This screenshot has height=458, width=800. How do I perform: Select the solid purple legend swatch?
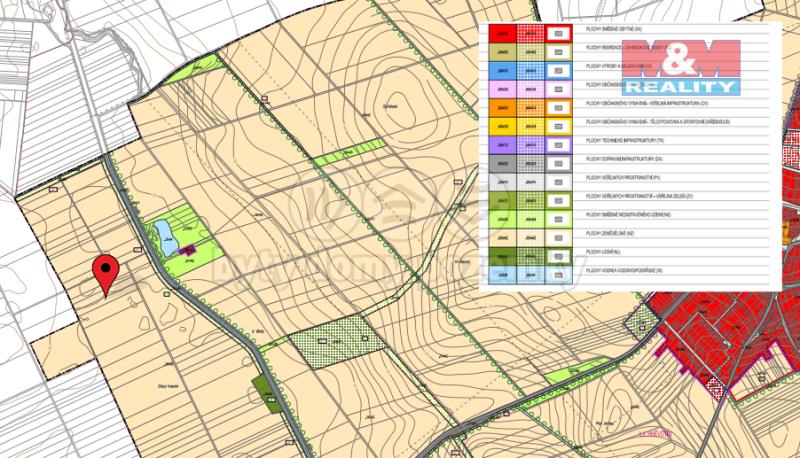pyautogui.click(x=500, y=145)
